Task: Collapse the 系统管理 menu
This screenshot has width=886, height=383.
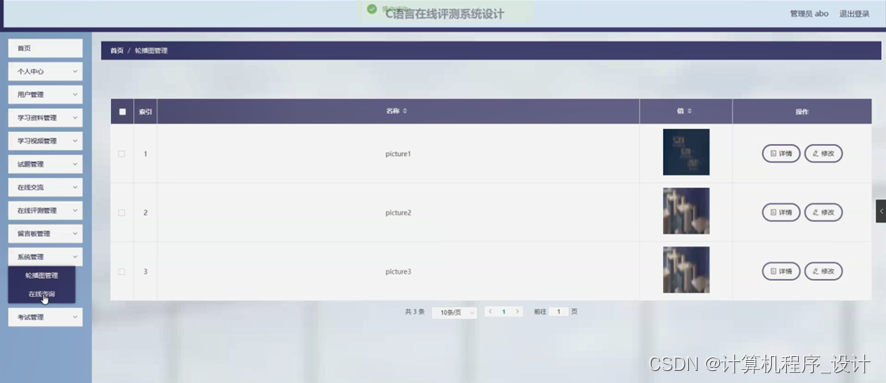Action: (x=45, y=257)
